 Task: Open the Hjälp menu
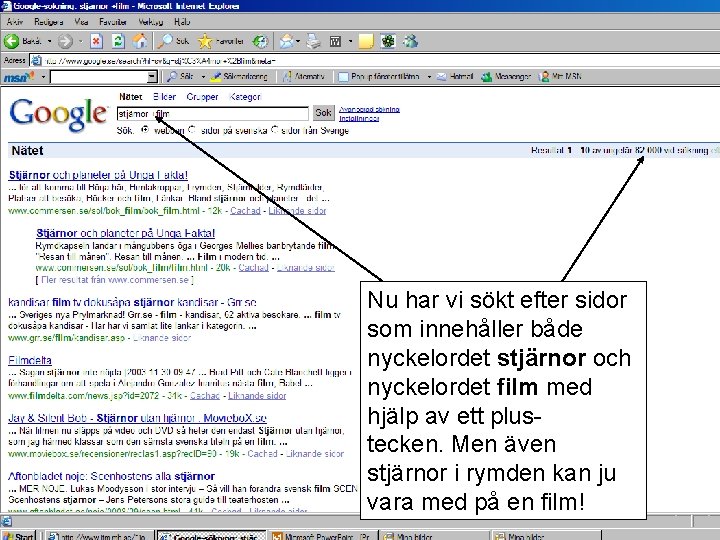coord(182,22)
